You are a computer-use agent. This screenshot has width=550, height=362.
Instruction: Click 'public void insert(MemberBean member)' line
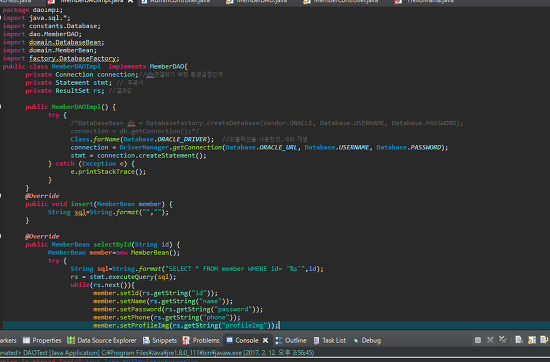[99, 204]
